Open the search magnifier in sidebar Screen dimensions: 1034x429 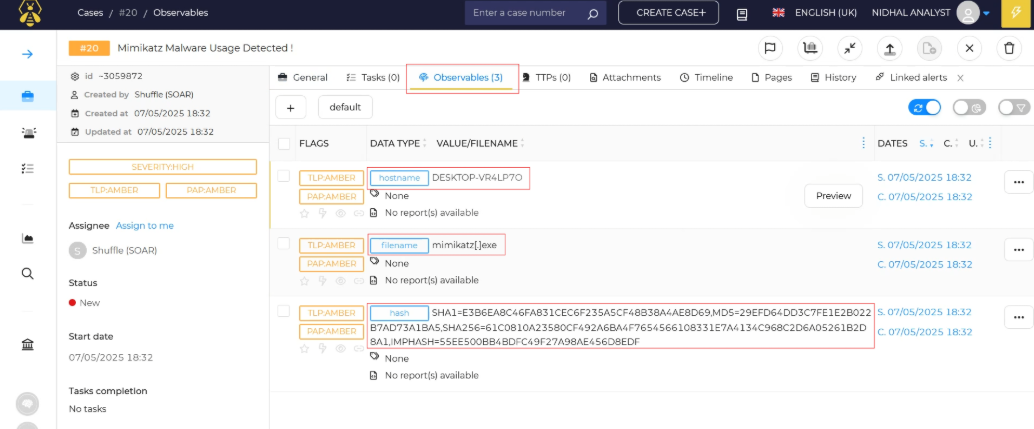(x=28, y=274)
